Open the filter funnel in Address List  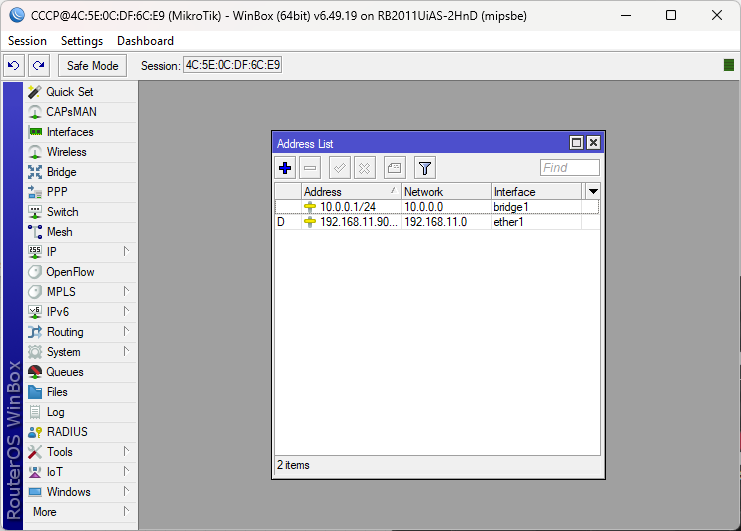click(425, 168)
